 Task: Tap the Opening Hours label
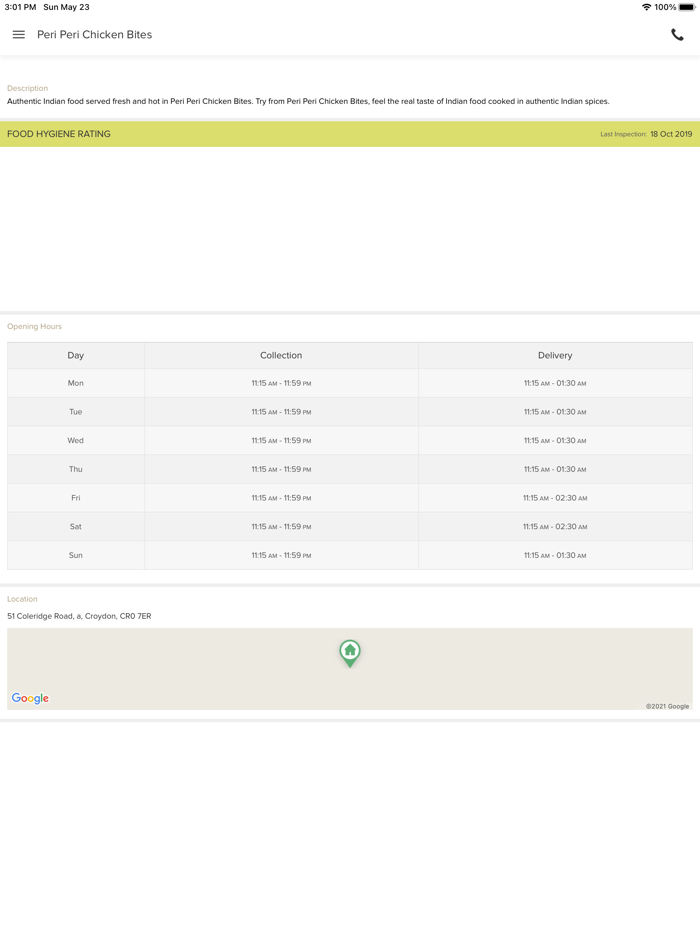point(35,326)
